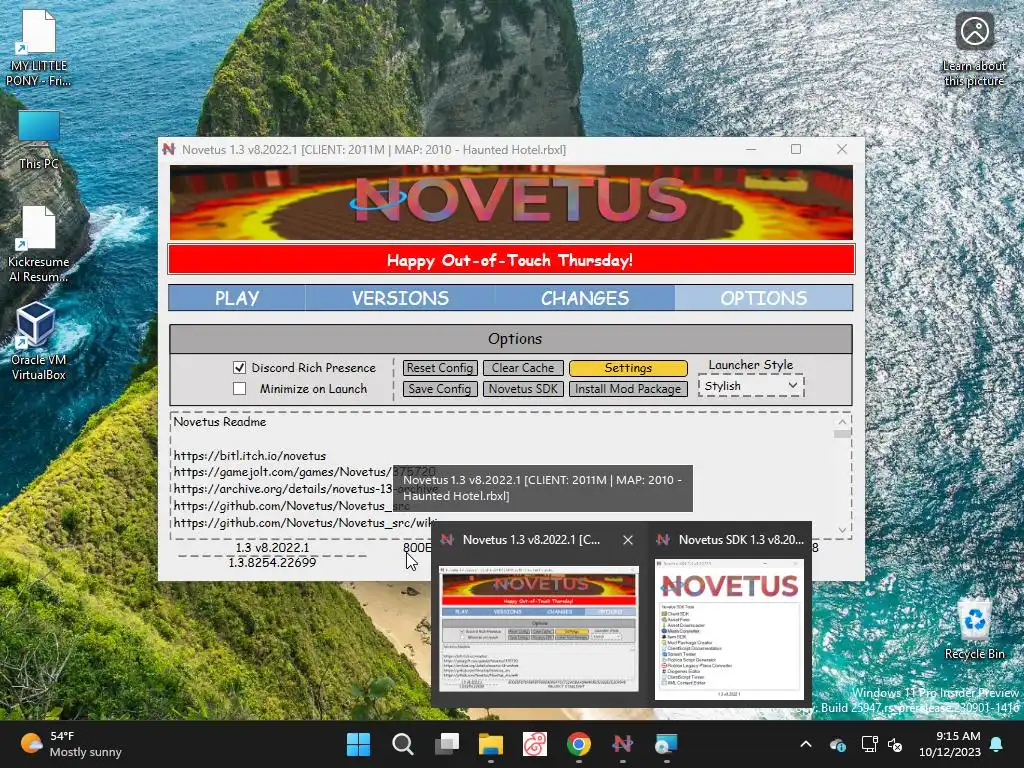This screenshot has width=1024, height=768.
Task: Click Install Mod Package button
Action: point(628,389)
